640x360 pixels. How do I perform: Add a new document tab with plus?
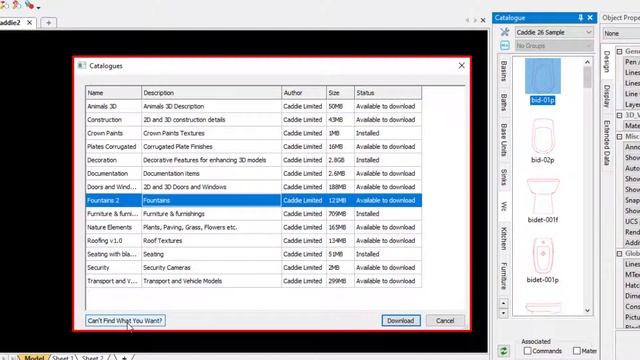point(49,23)
